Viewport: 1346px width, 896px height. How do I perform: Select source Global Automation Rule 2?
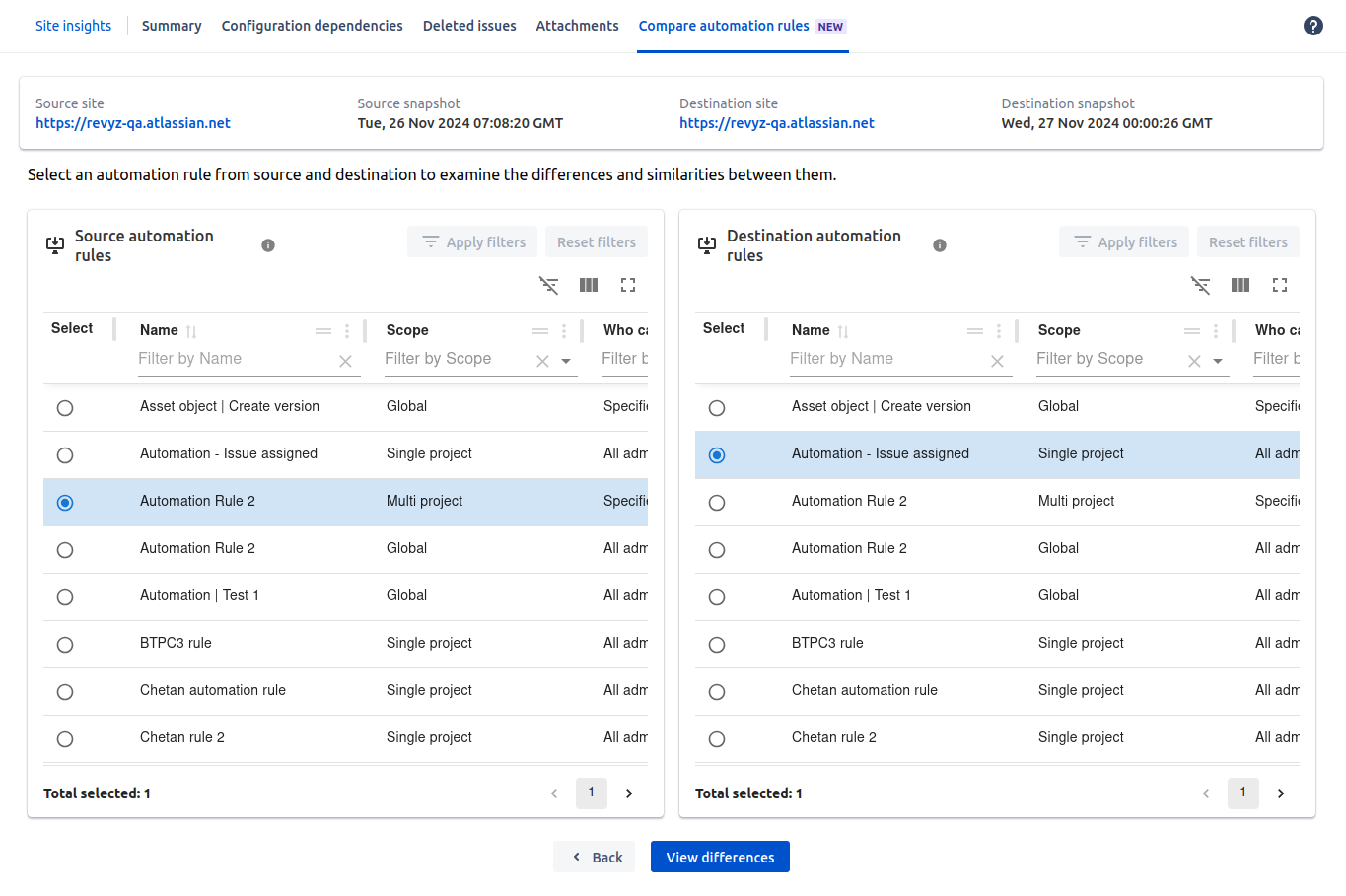click(x=65, y=550)
